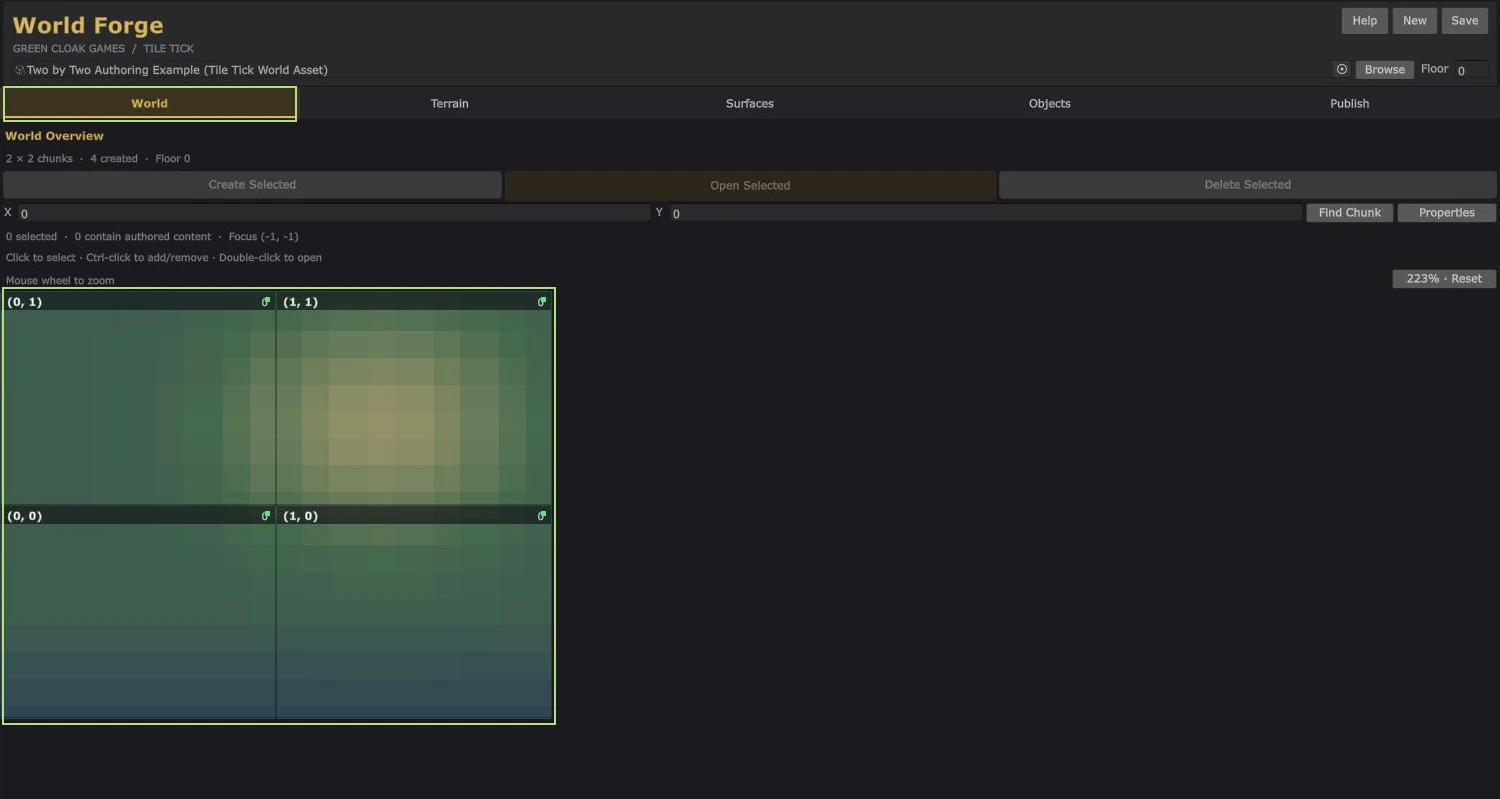
Task: Save the world asset
Action: click(x=1465, y=21)
